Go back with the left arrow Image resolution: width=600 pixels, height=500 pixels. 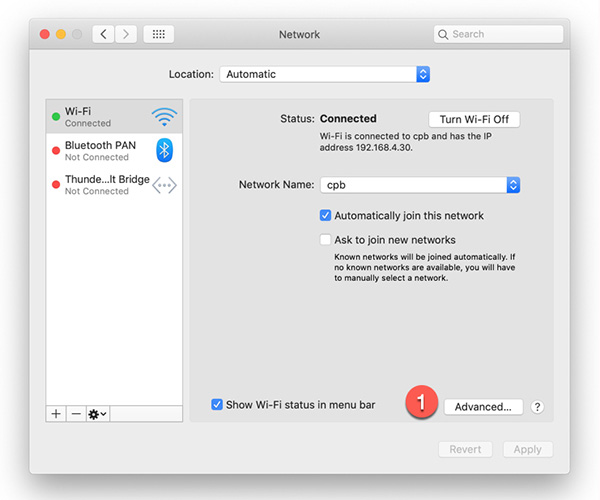(x=103, y=34)
